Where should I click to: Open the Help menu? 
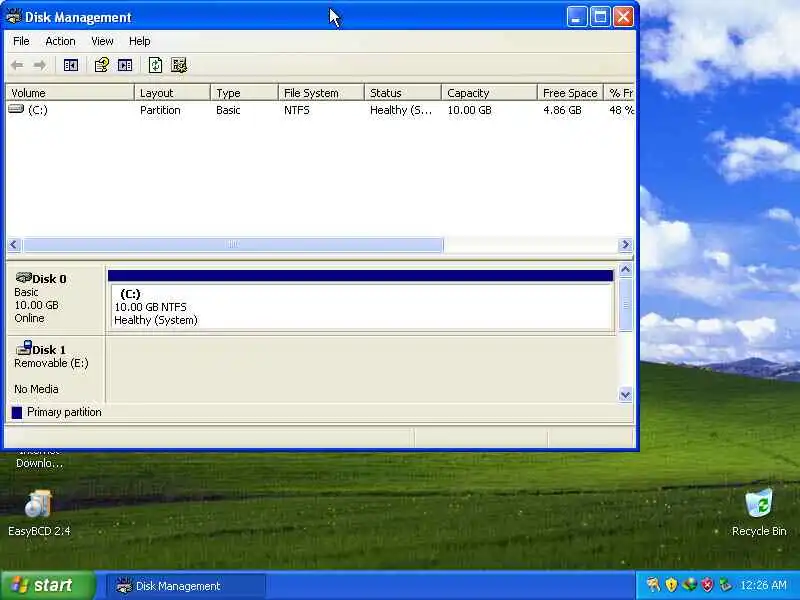tap(139, 41)
